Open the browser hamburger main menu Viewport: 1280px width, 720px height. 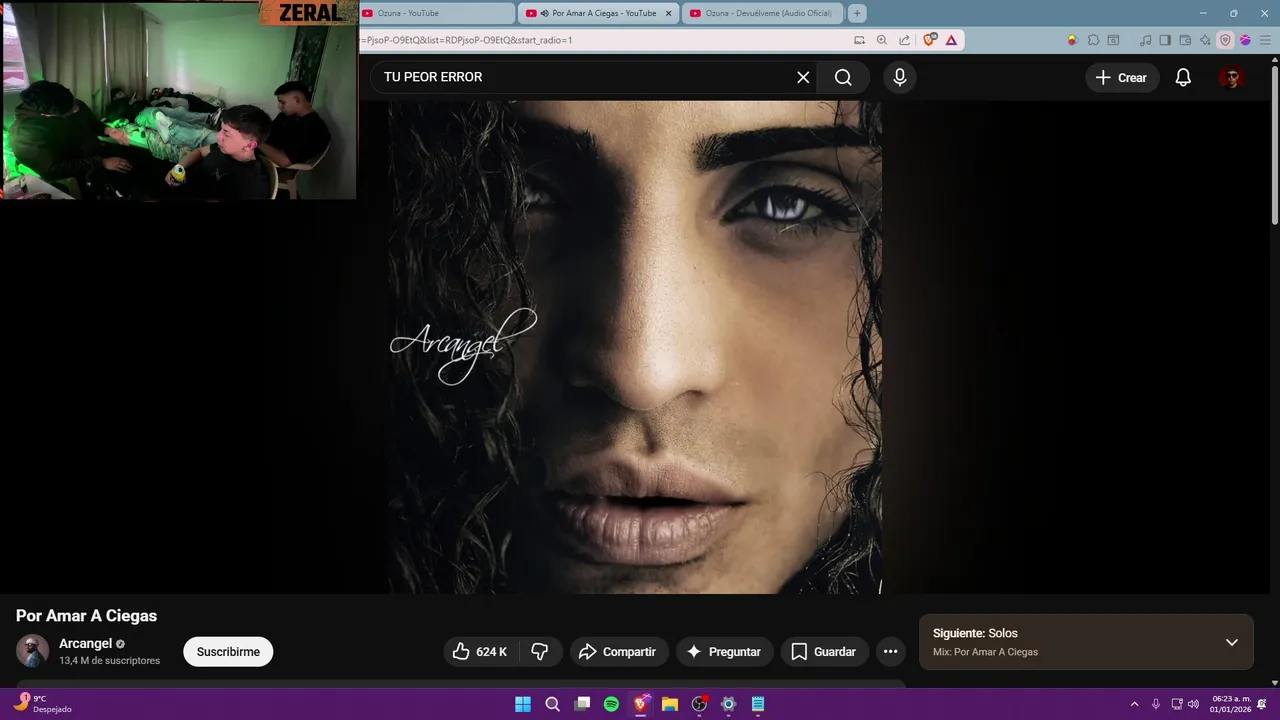click(1265, 40)
